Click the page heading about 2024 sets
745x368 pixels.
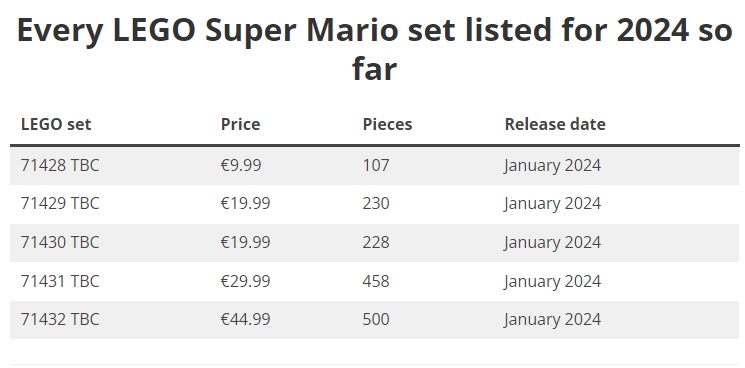coord(374,49)
